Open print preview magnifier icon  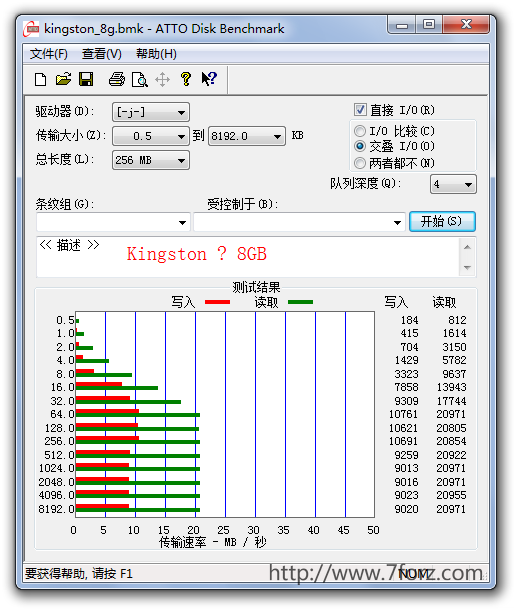(139, 80)
